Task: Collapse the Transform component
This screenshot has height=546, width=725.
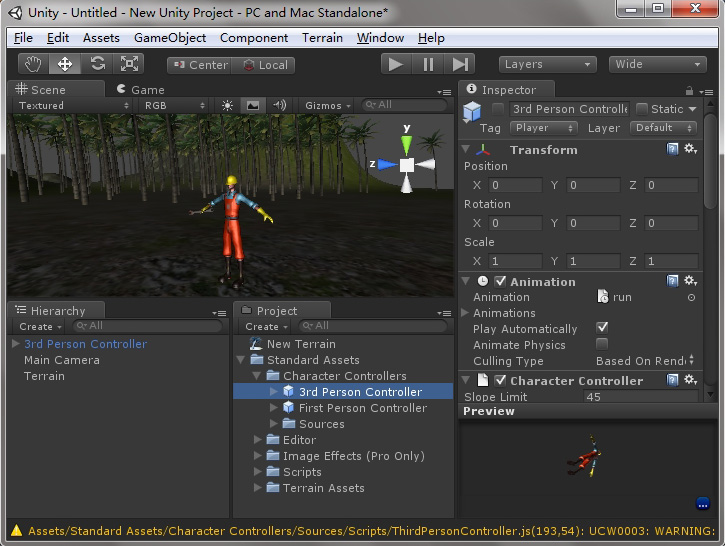Action: point(466,149)
